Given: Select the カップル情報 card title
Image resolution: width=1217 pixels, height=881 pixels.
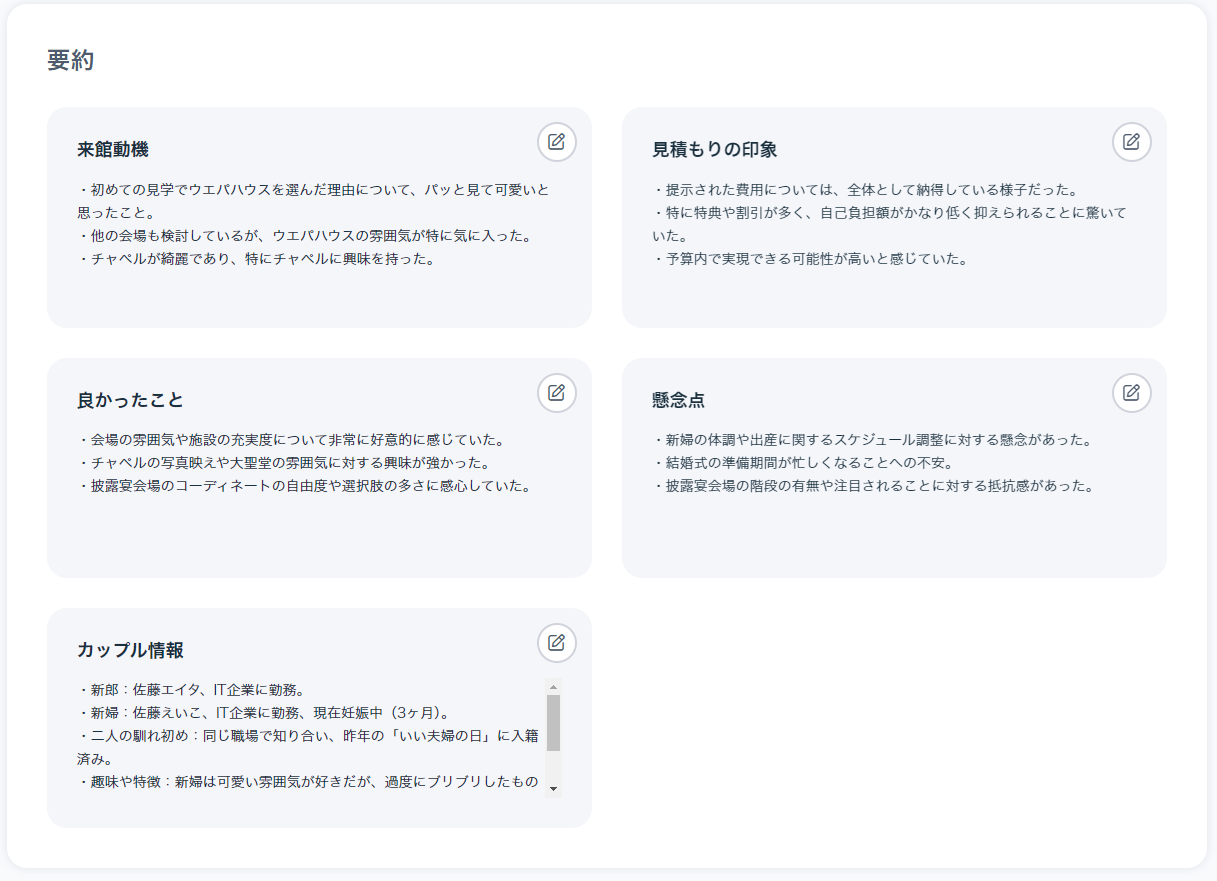Looking at the screenshot, I should click(131, 650).
